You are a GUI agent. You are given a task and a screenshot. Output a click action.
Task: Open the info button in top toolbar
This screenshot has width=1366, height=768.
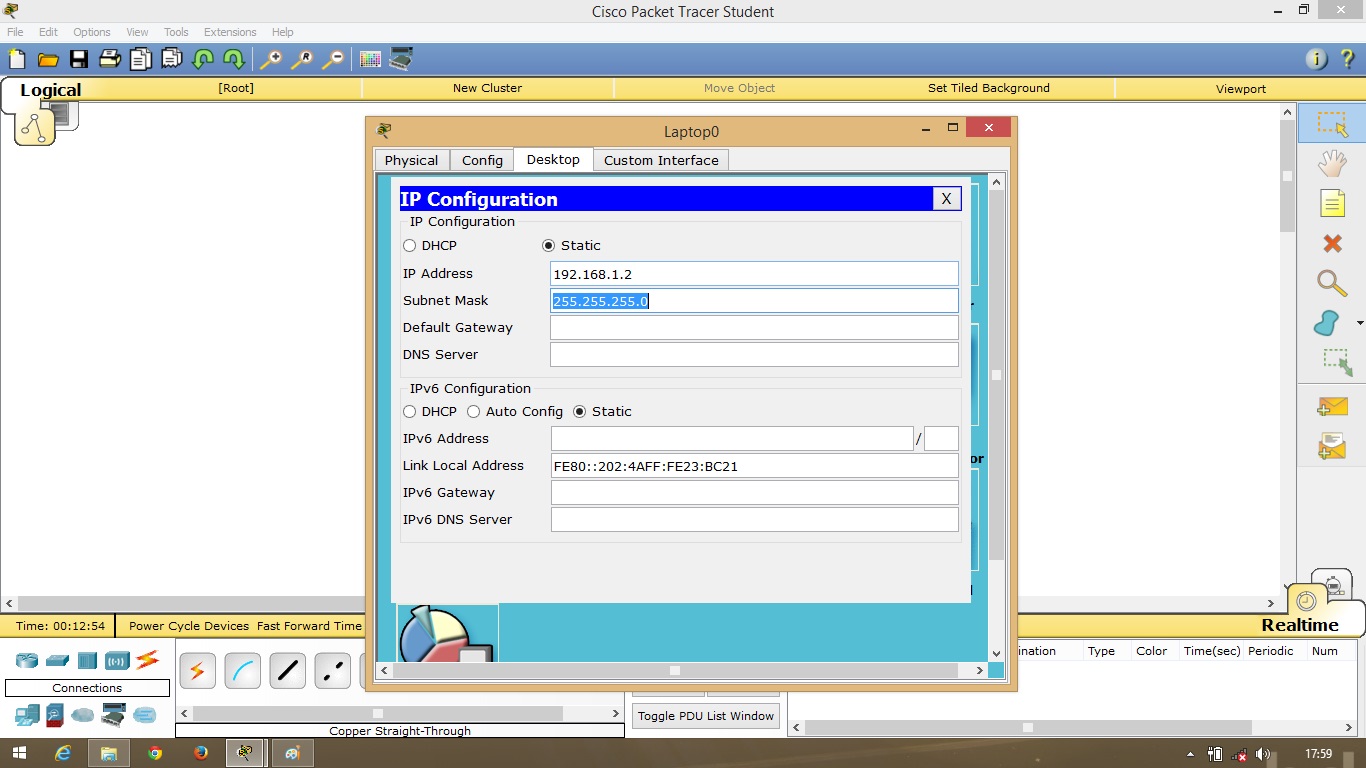1317,59
